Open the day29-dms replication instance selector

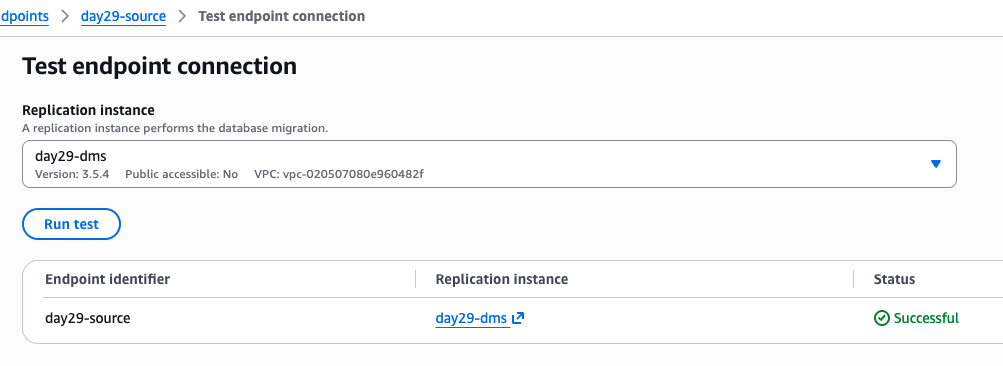489,164
